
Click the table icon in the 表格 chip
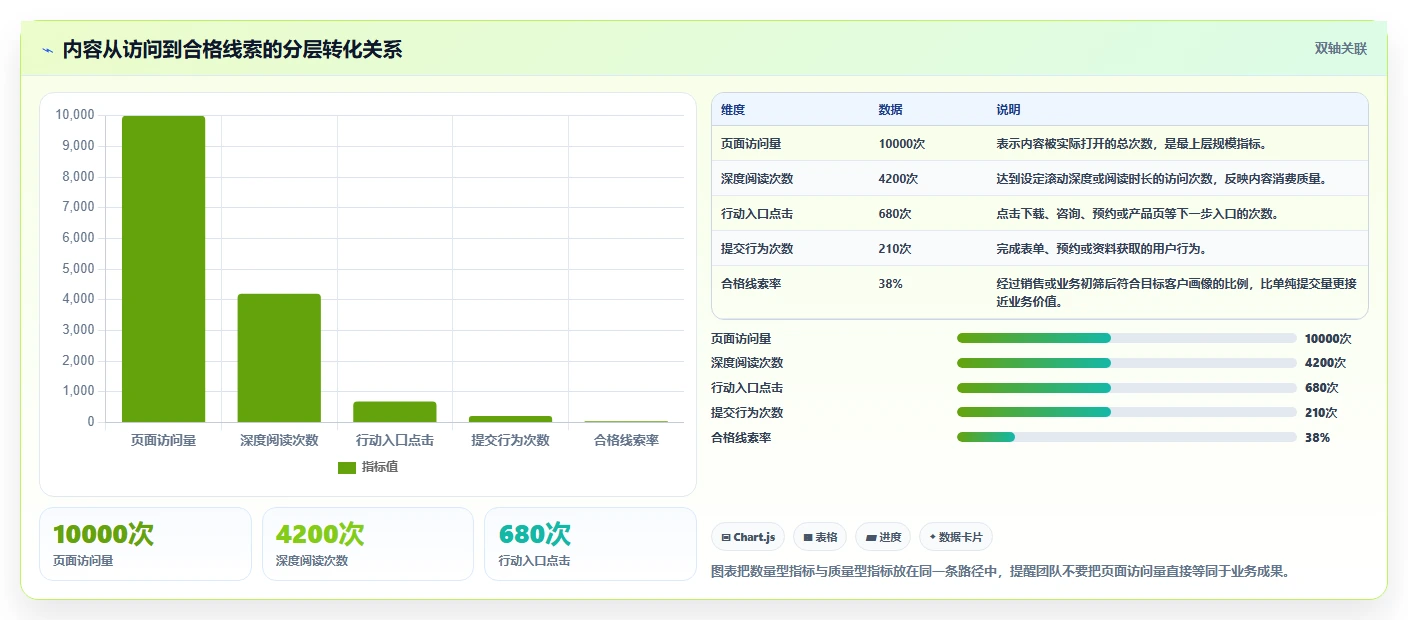point(808,537)
